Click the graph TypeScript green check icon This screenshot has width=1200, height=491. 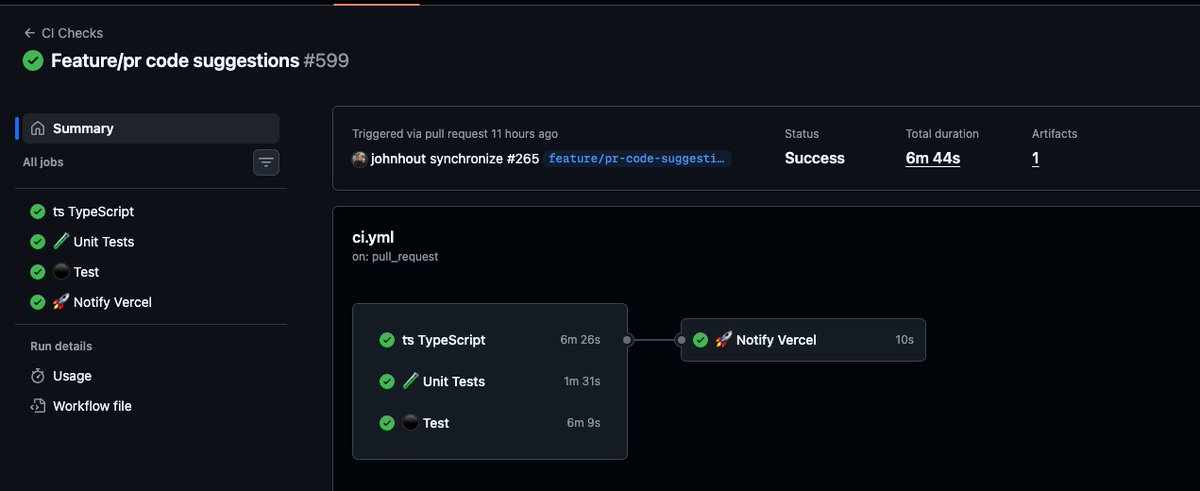point(387,340)
